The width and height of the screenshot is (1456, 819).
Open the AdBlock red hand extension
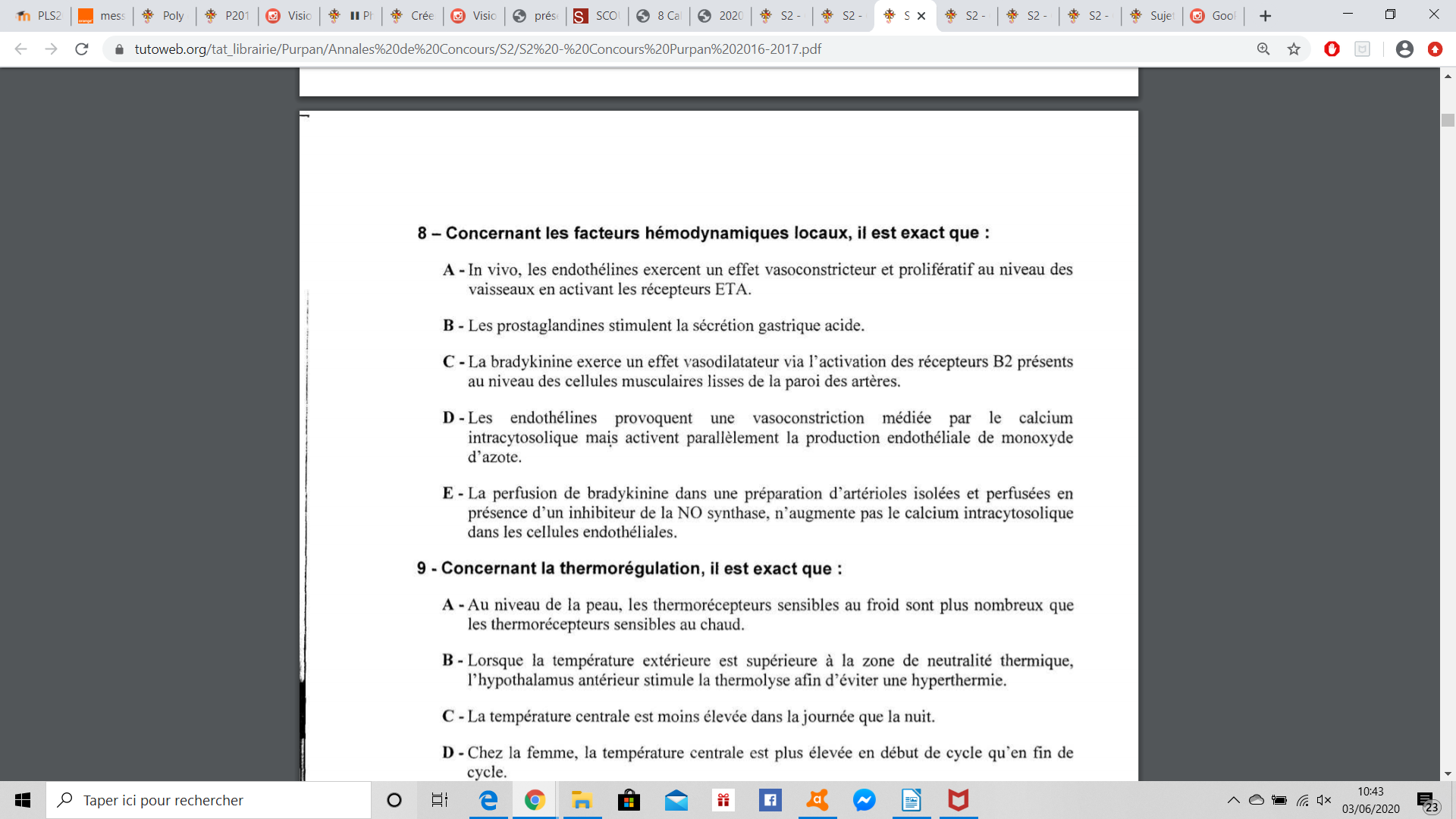1332,49
